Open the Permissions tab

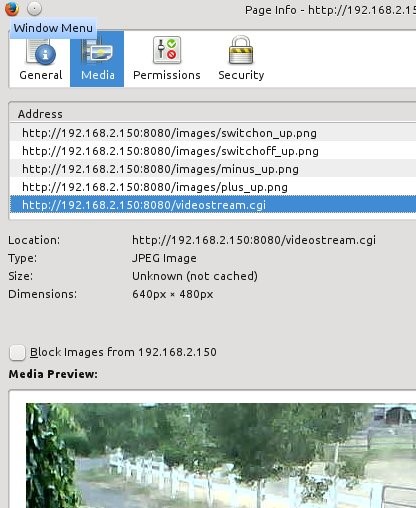click(x=167, y=59)
